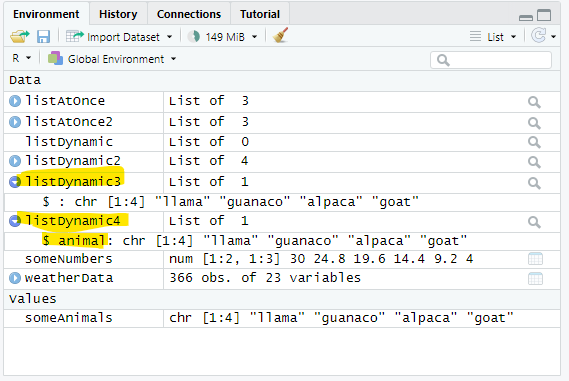Click the refresh environment icon

539,36
